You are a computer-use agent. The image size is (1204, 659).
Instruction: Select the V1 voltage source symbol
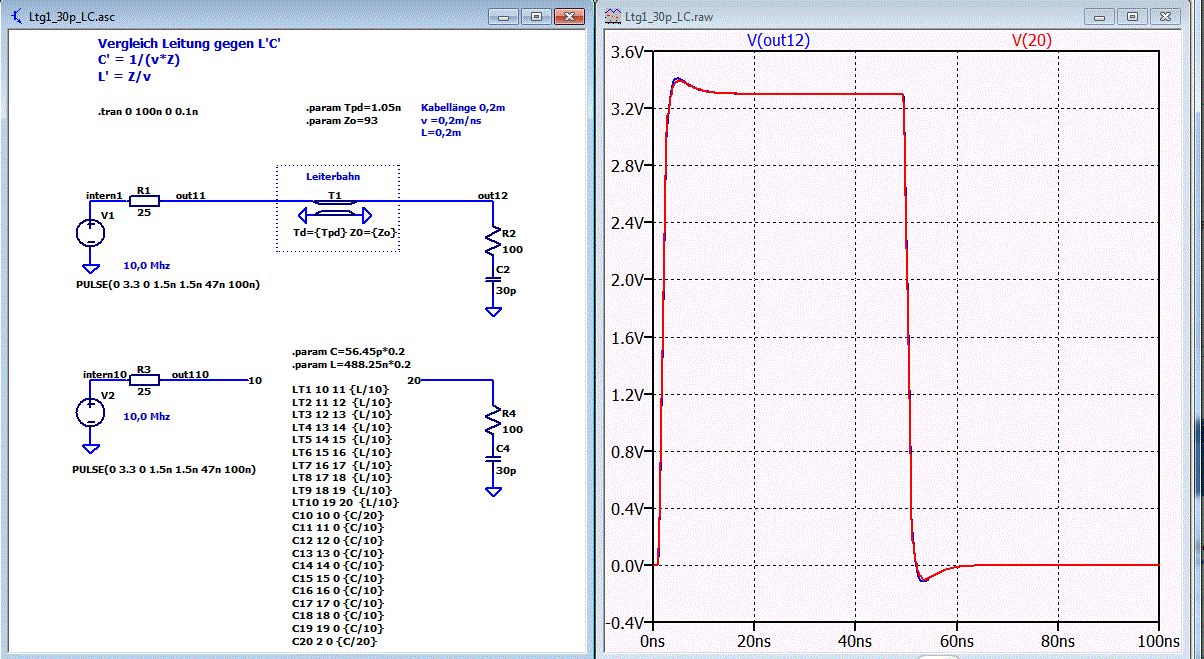pyautogui.click(x=90, y=232)
